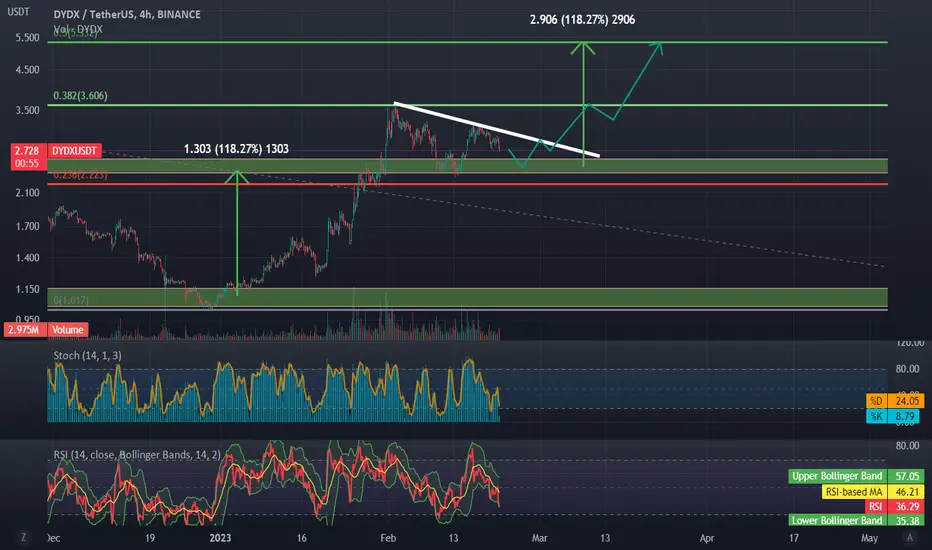Screen dimensions: 932x550
Task: Click the RSI-based MA 46.21 tag
Action: 873,492
